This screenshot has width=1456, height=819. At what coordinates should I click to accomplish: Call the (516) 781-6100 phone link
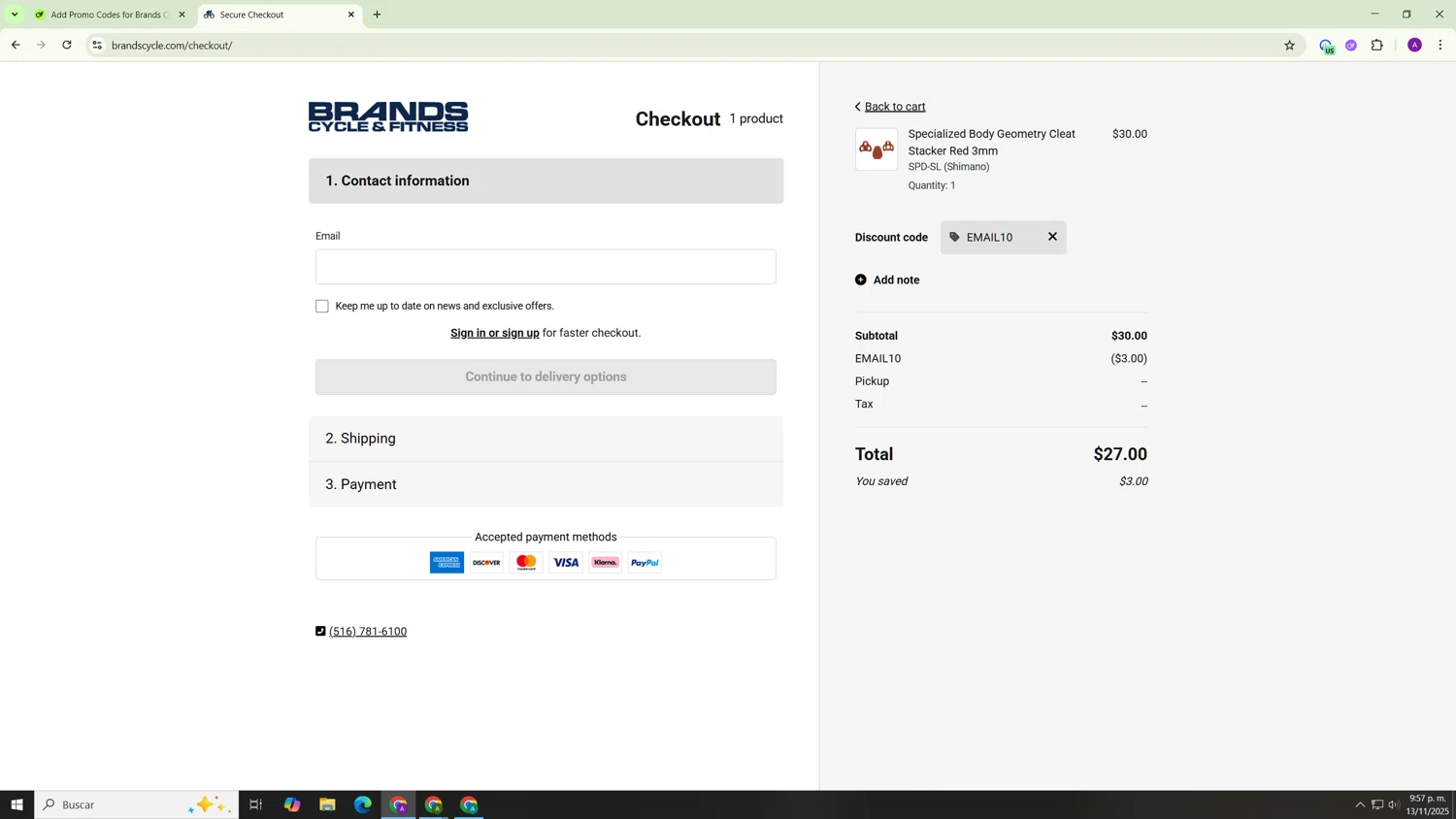coord(368,632)
